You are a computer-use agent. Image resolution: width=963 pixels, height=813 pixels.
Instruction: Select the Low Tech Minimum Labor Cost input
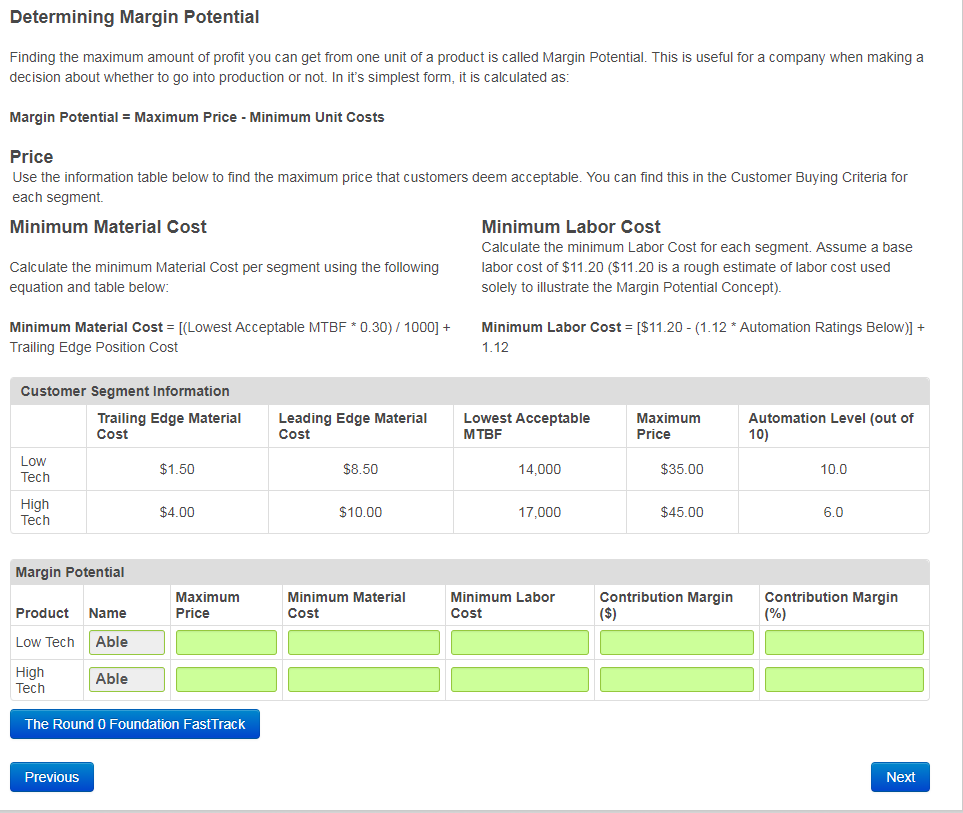[x=519, y=642]
